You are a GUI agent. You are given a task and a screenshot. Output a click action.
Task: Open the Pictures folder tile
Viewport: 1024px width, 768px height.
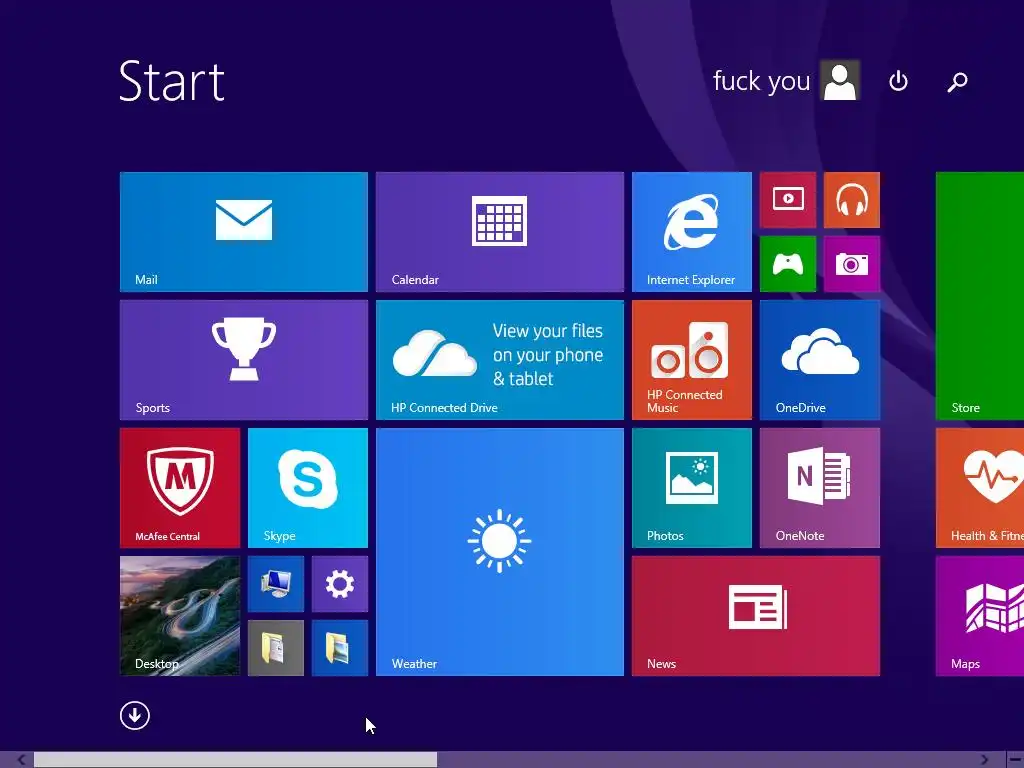click(340, 648)
